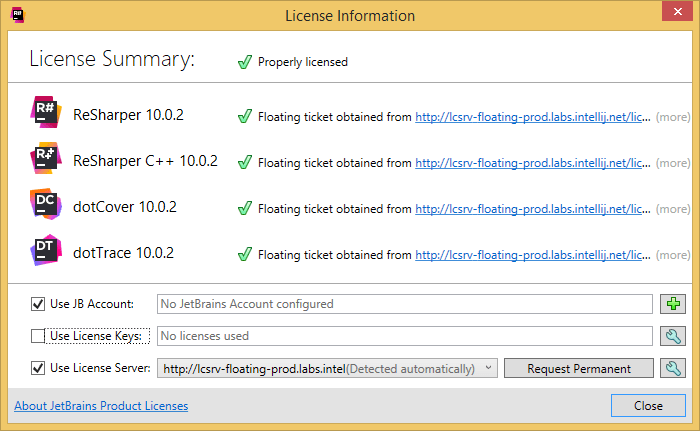700x431 pixels.
Task: Open the ReSharper C++ floating ticket URL
Action: click(532, 163)
